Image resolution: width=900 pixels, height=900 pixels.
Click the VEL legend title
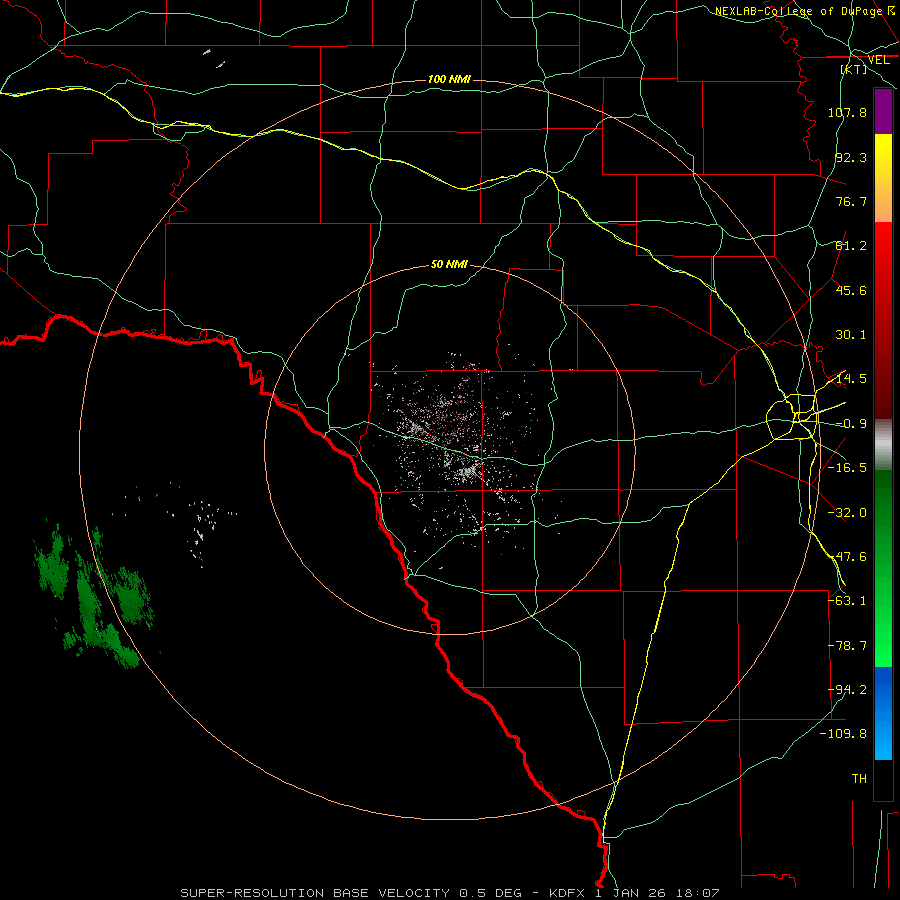click(x=879, y=60)
